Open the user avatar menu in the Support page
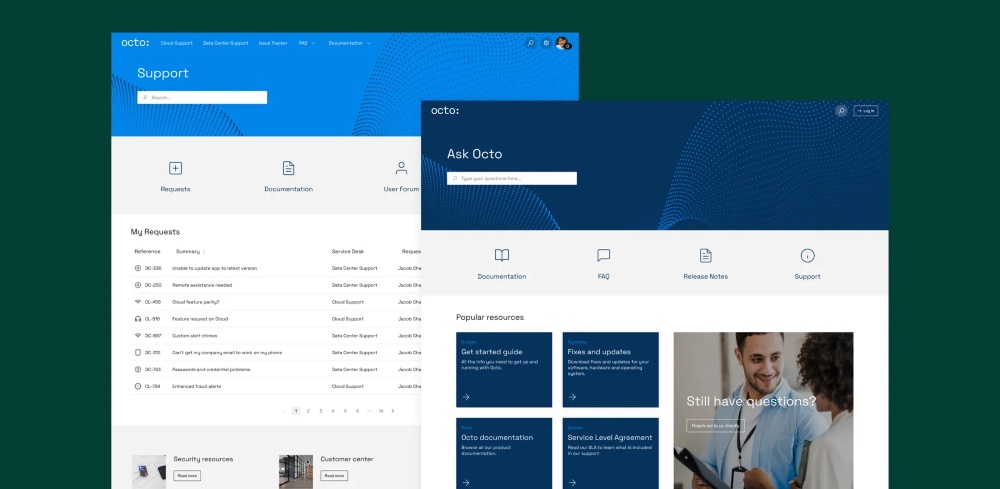1000x489 pixels. pyautogui.click(x=562, y=43)
